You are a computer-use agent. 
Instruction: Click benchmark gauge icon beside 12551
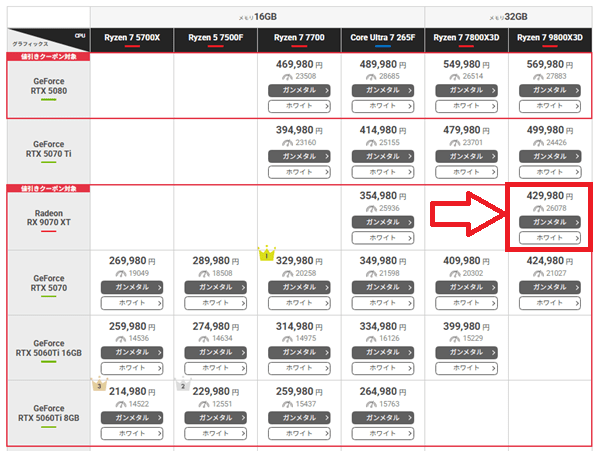(204, 405)
